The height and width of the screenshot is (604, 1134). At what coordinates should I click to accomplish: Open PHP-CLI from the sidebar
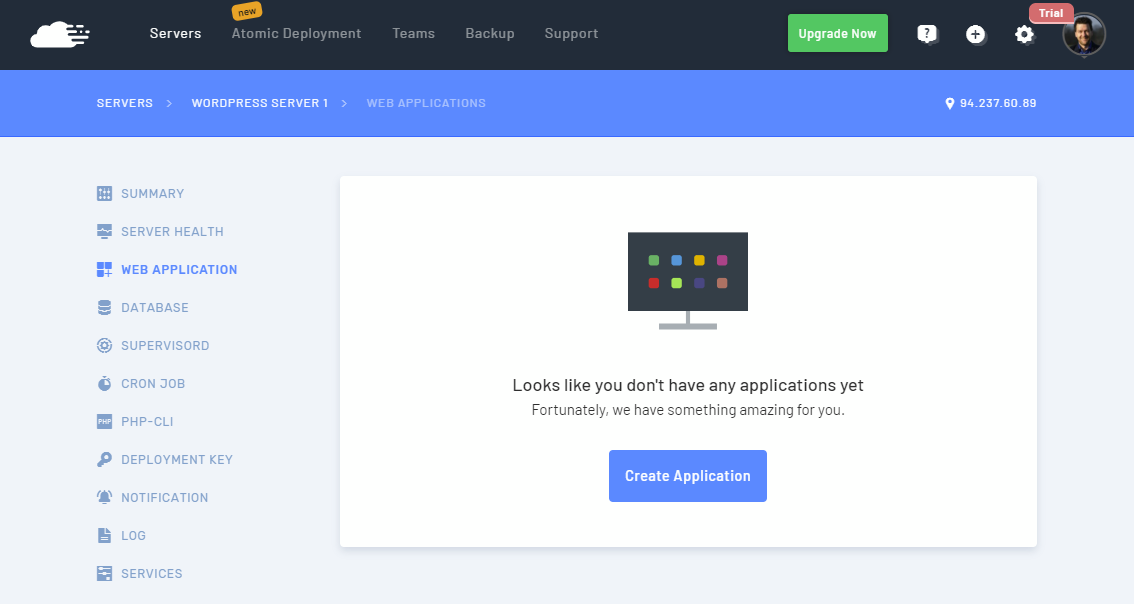pyautogui.click(x=146, y=421)
